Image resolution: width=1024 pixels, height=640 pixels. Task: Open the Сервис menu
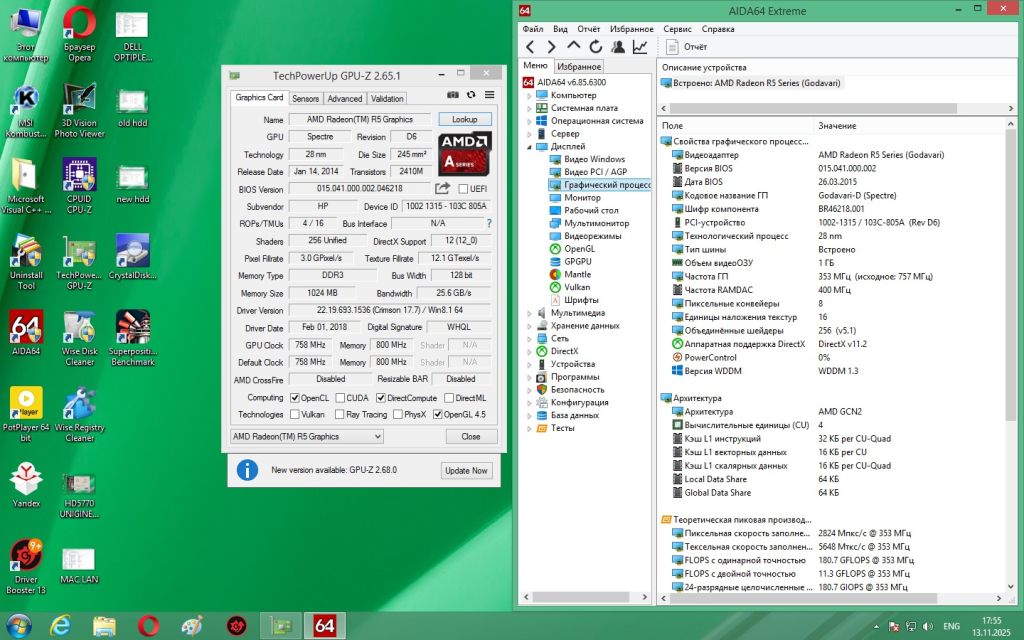tap(677, 29)
